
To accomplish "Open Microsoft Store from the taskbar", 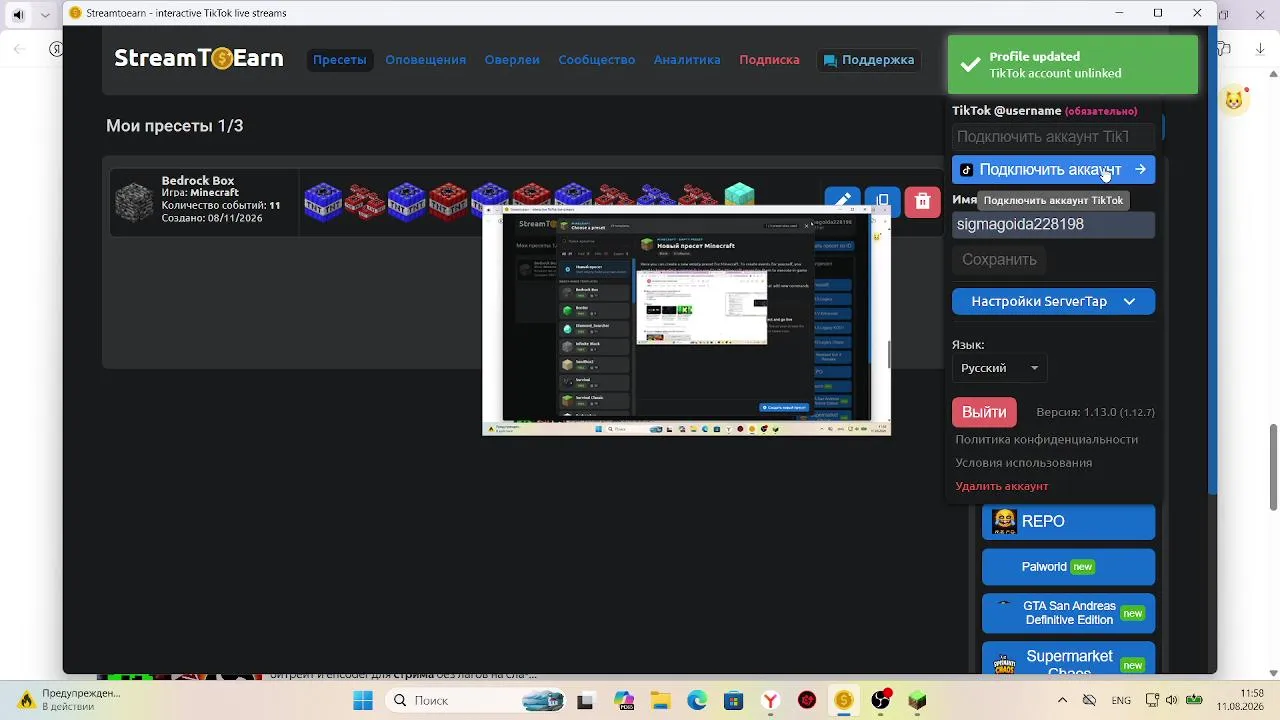I will [x=734, y=700].
